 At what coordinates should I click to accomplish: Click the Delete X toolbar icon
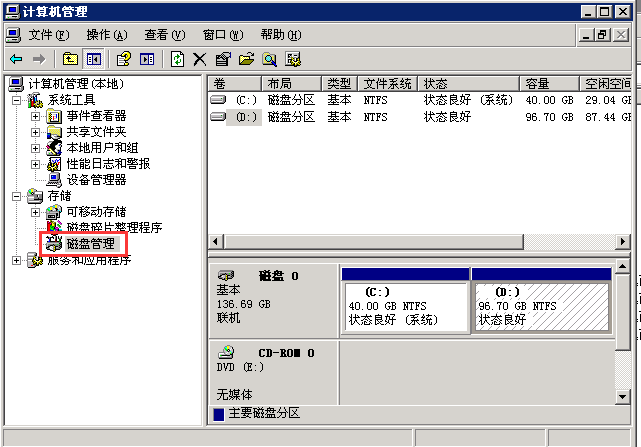pos(200,59)
